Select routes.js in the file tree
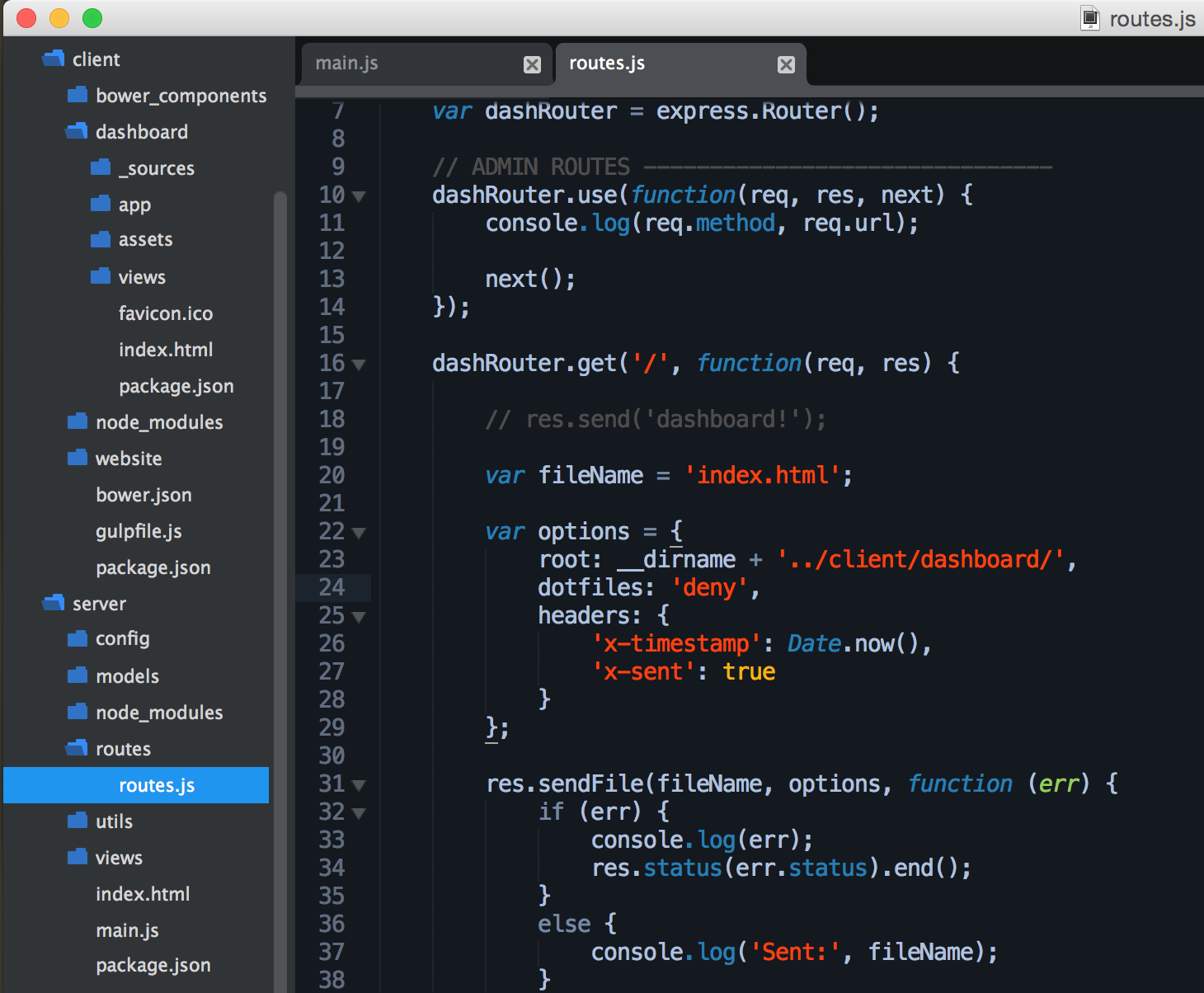This screenshot has height=993, width=1204. [136, 785]
